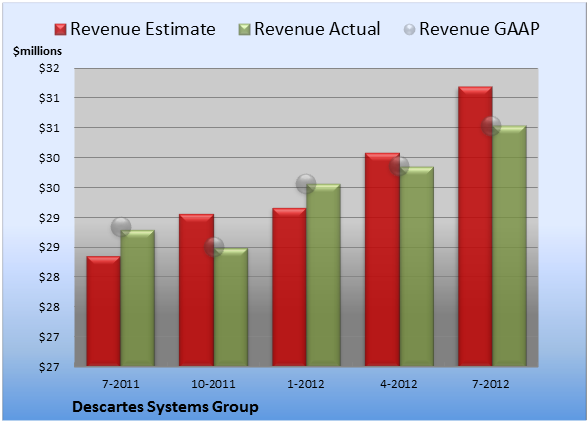The height and width of the screenshot is (422, 588).
Task: Click the gray Revenue GAAP legend marker
Action: [x=409, y=29]
